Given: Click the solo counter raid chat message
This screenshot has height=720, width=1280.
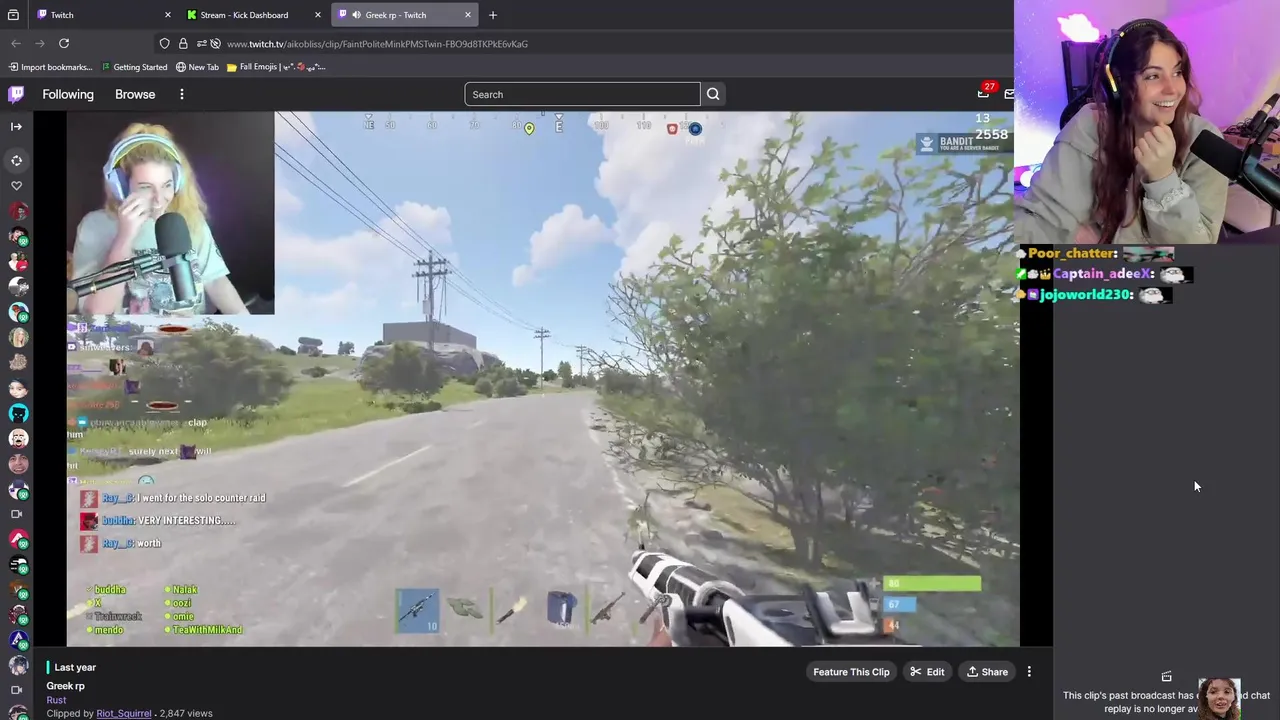Looking at the screenshot, I should 201,498.
